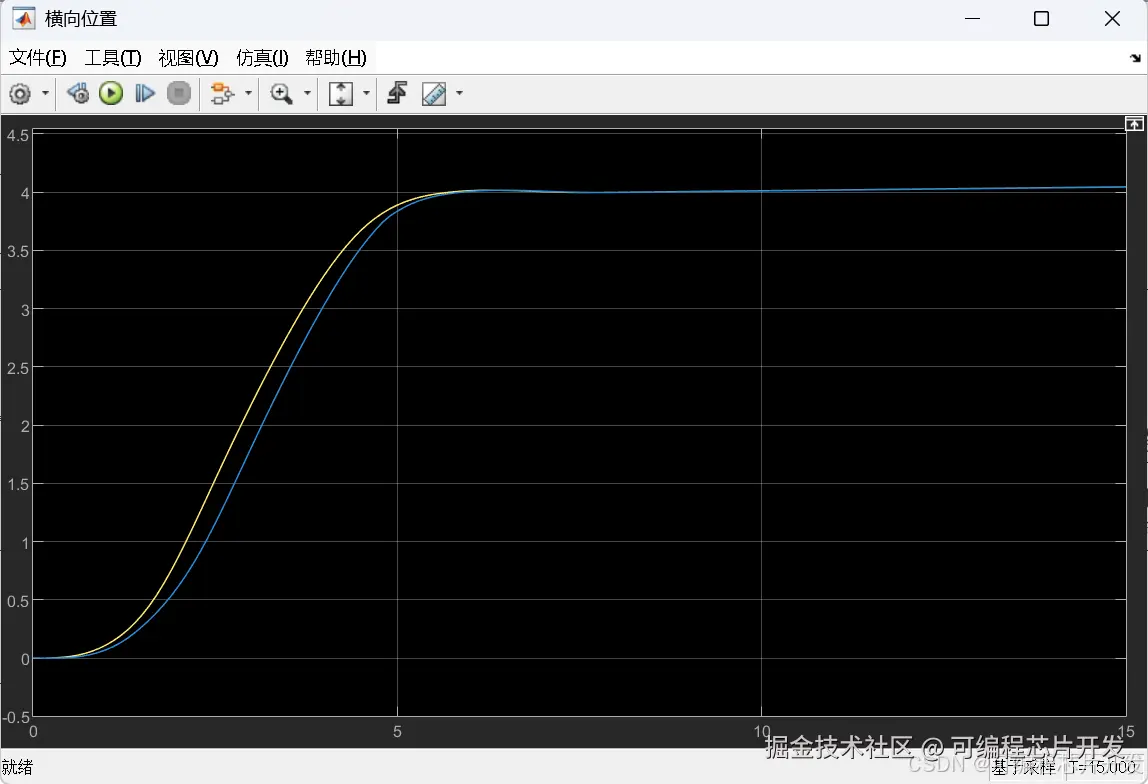1148x784 pixels.
Task: Open the scope configuration properties gear
Action: pos(20,94)
